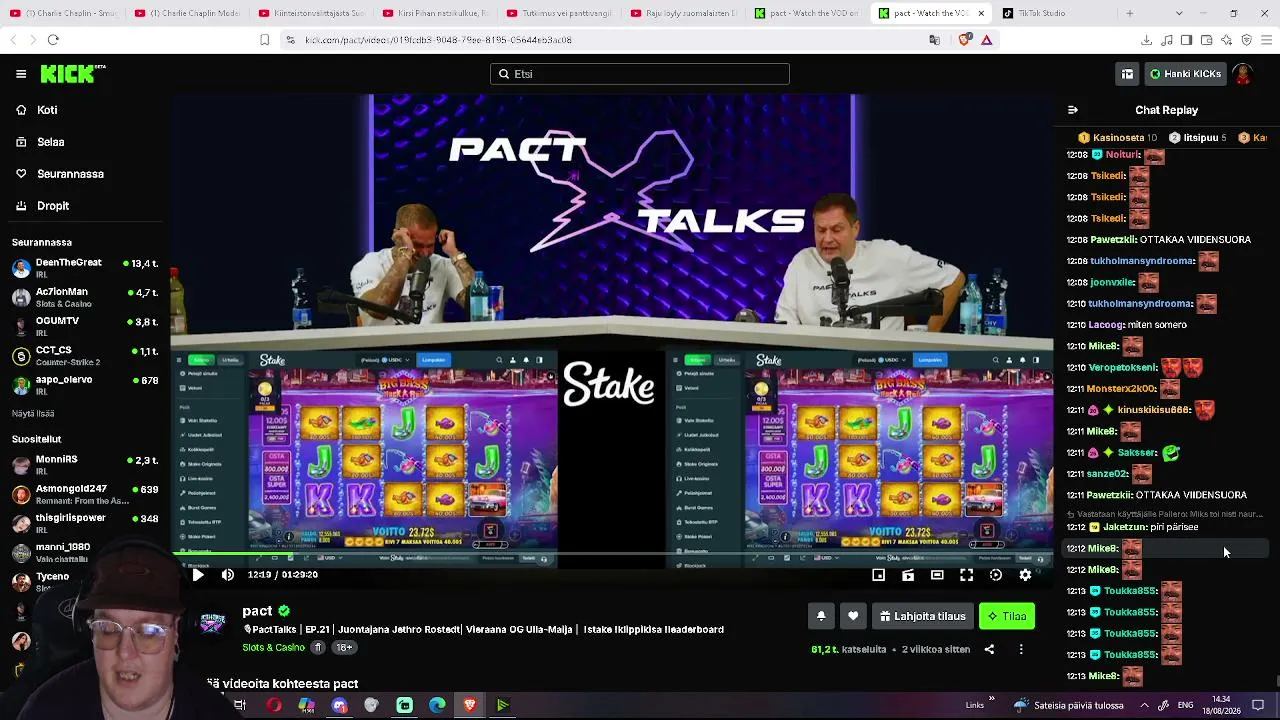Toggle theatre mode on the player

[937, 575]
